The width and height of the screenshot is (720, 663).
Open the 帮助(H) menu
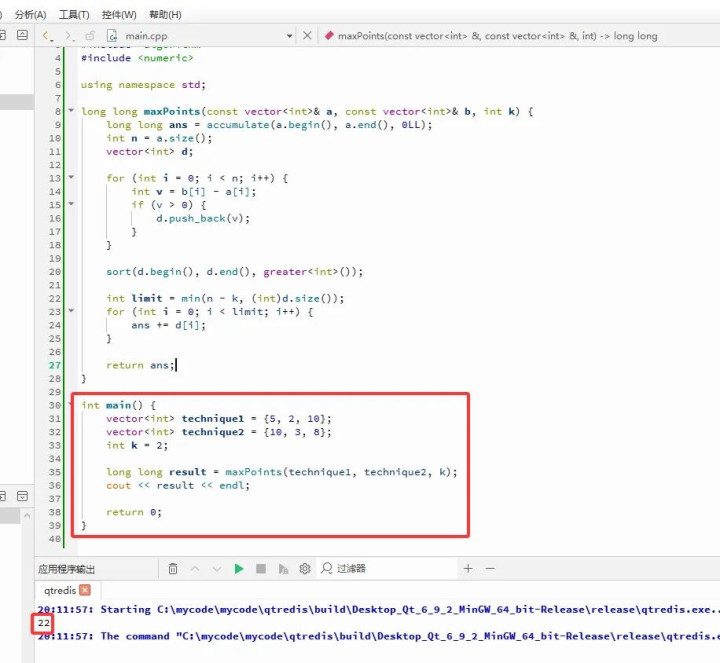[165, 15]
